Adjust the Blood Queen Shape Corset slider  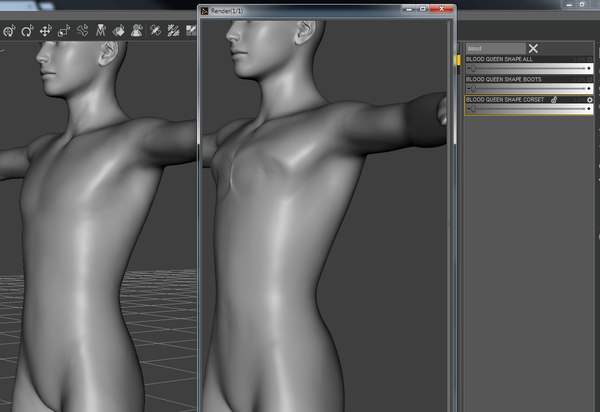pyautogui.click(x=529, y=109)
